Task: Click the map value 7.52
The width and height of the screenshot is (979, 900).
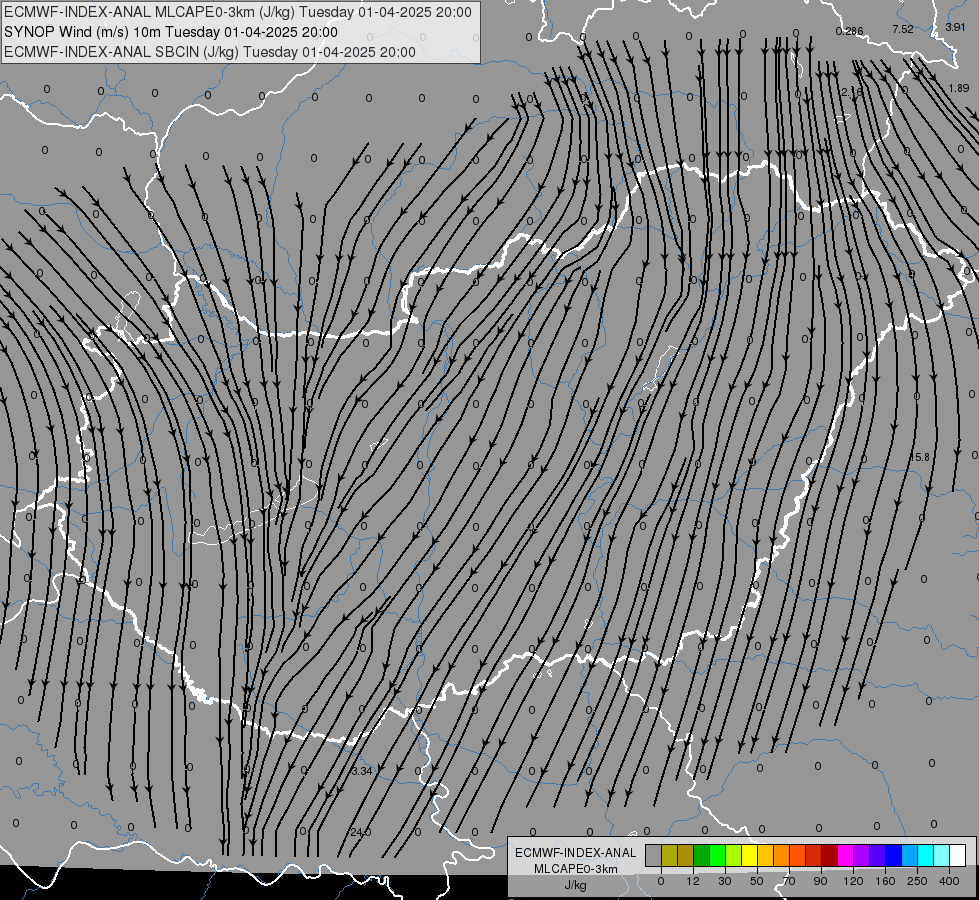Action: [903, 29]
